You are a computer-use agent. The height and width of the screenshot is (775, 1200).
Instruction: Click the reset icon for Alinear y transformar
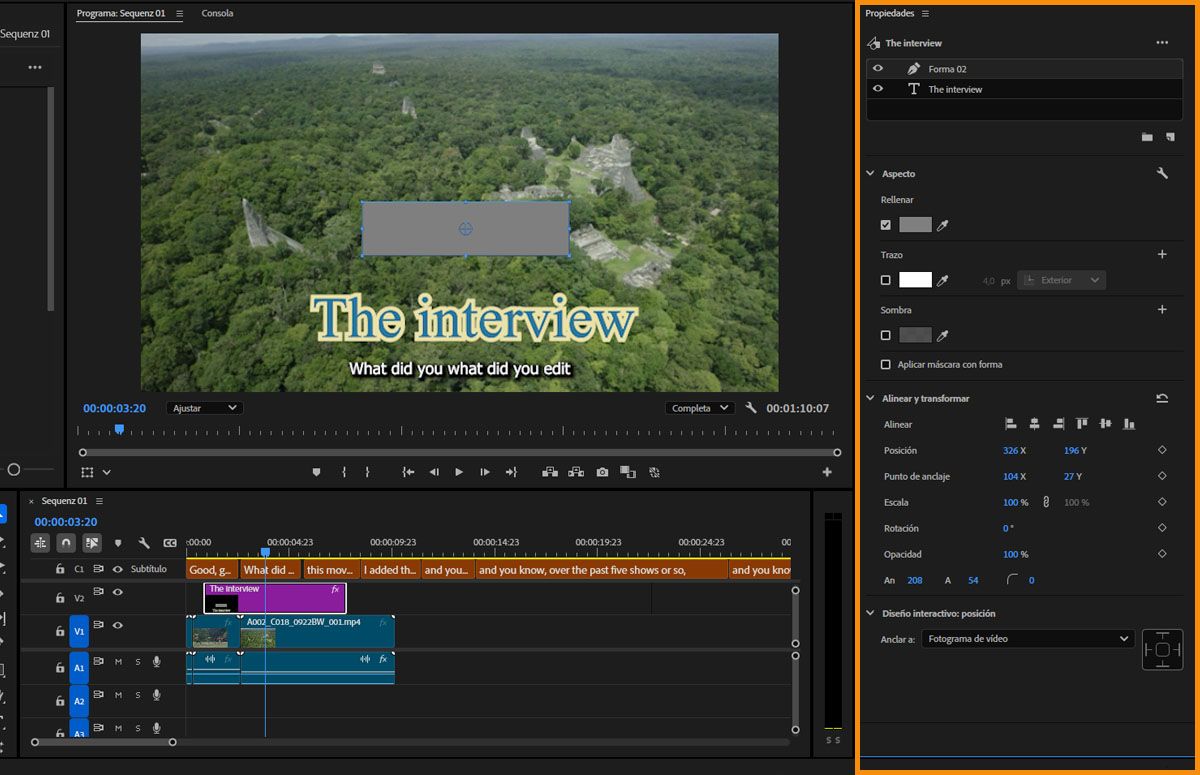point(1162,398)
